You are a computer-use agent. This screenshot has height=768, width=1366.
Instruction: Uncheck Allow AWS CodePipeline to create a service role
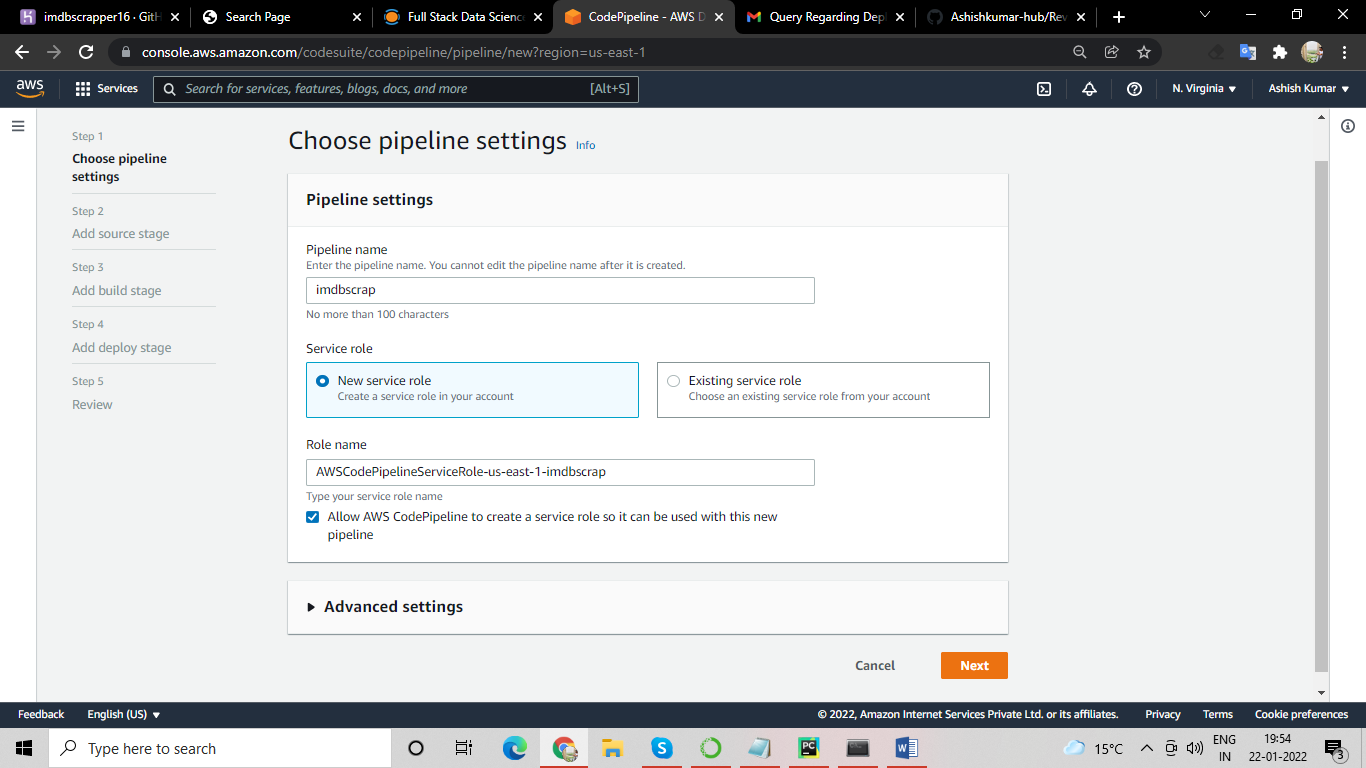313,517
